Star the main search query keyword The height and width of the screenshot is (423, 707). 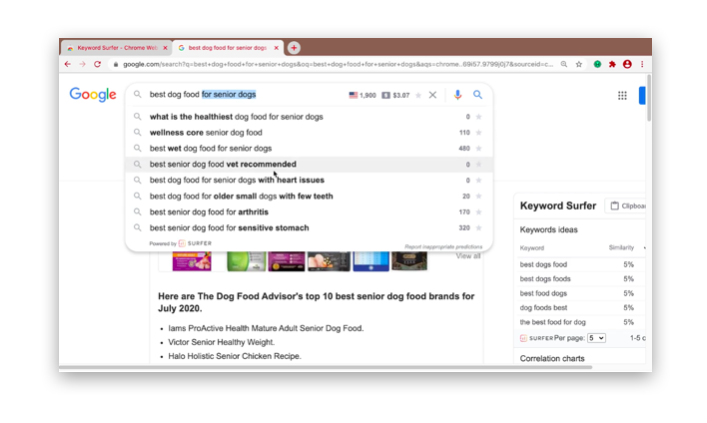(418, 95)
